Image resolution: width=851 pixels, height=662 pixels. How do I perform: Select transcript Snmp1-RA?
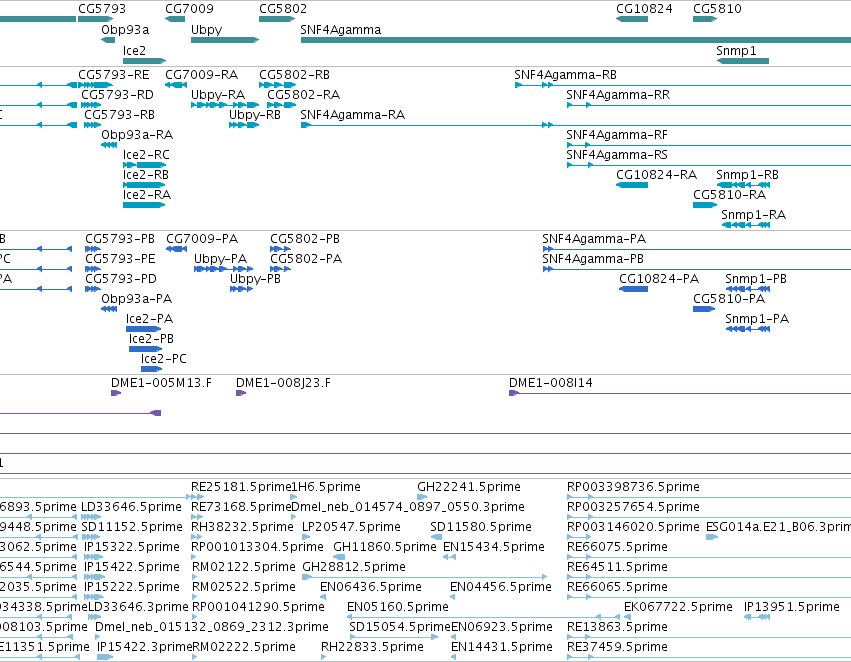[754, 214]
